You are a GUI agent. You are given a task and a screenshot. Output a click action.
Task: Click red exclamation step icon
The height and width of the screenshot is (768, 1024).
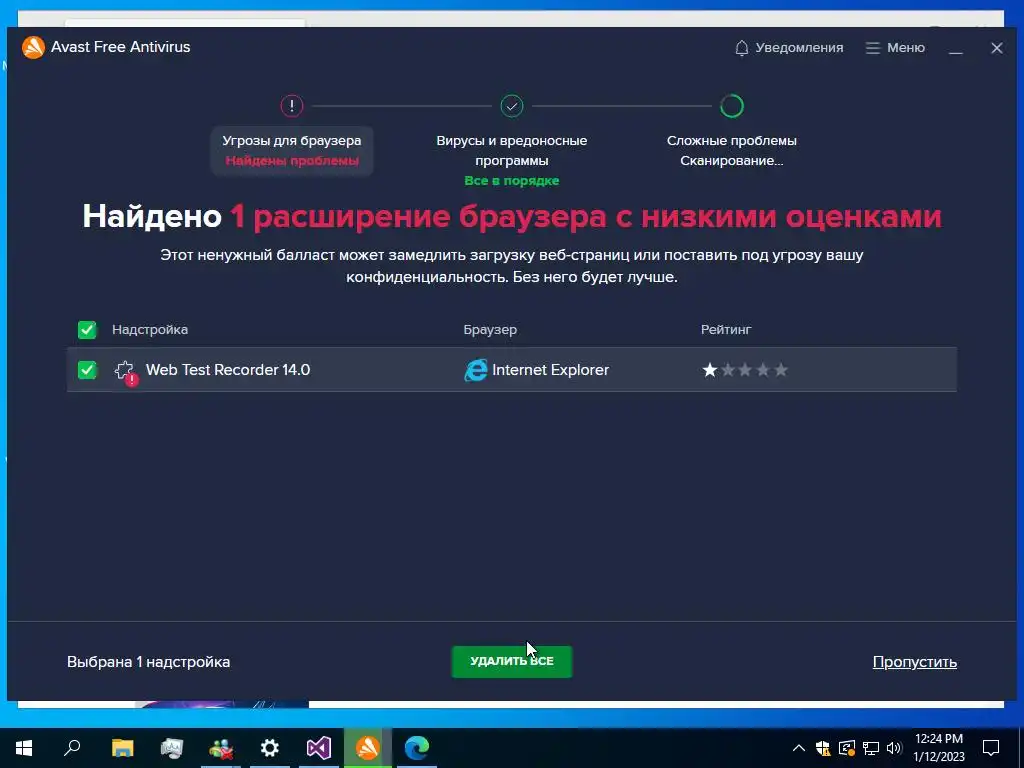(x=292, y=106)
